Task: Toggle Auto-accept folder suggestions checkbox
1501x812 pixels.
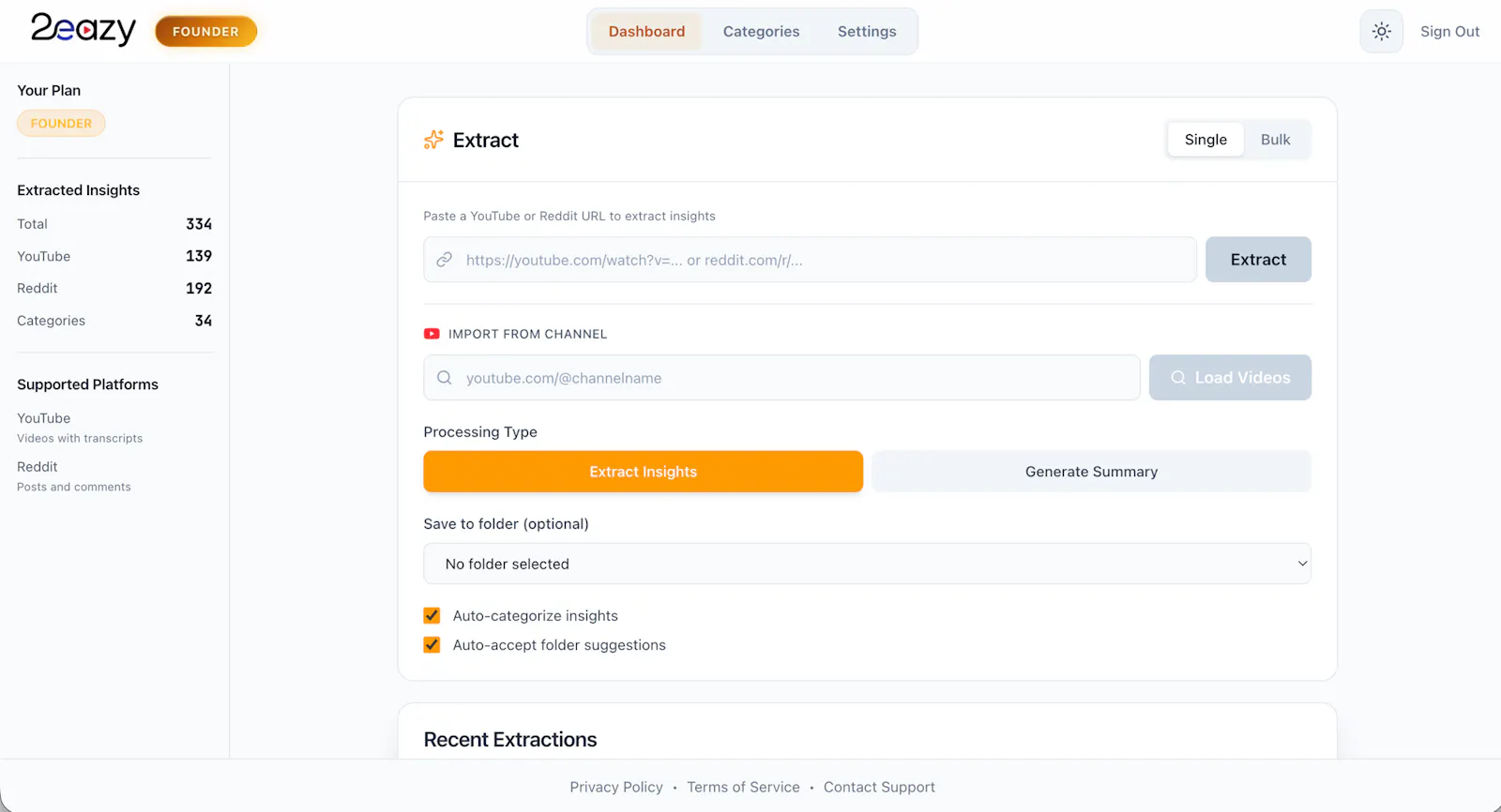Action: pyautogui.click(x=432, y=645)
